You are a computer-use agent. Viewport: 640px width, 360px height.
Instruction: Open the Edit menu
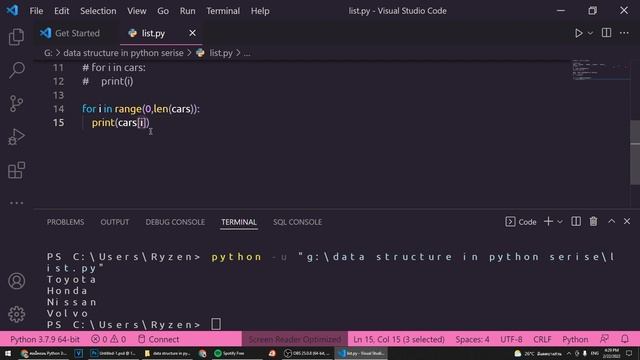pyautogui.click(x=62, y=11)
